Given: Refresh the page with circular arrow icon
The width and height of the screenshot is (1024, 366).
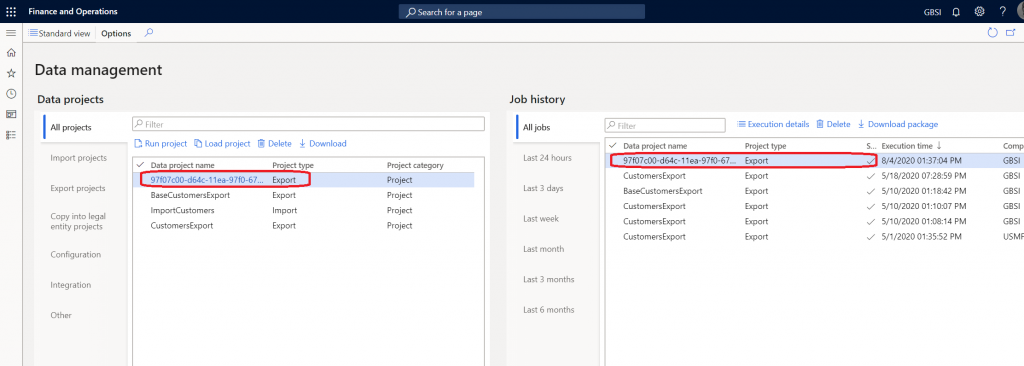Looking at the screenshot, I should pyautogui.click(x=993, y=33).
